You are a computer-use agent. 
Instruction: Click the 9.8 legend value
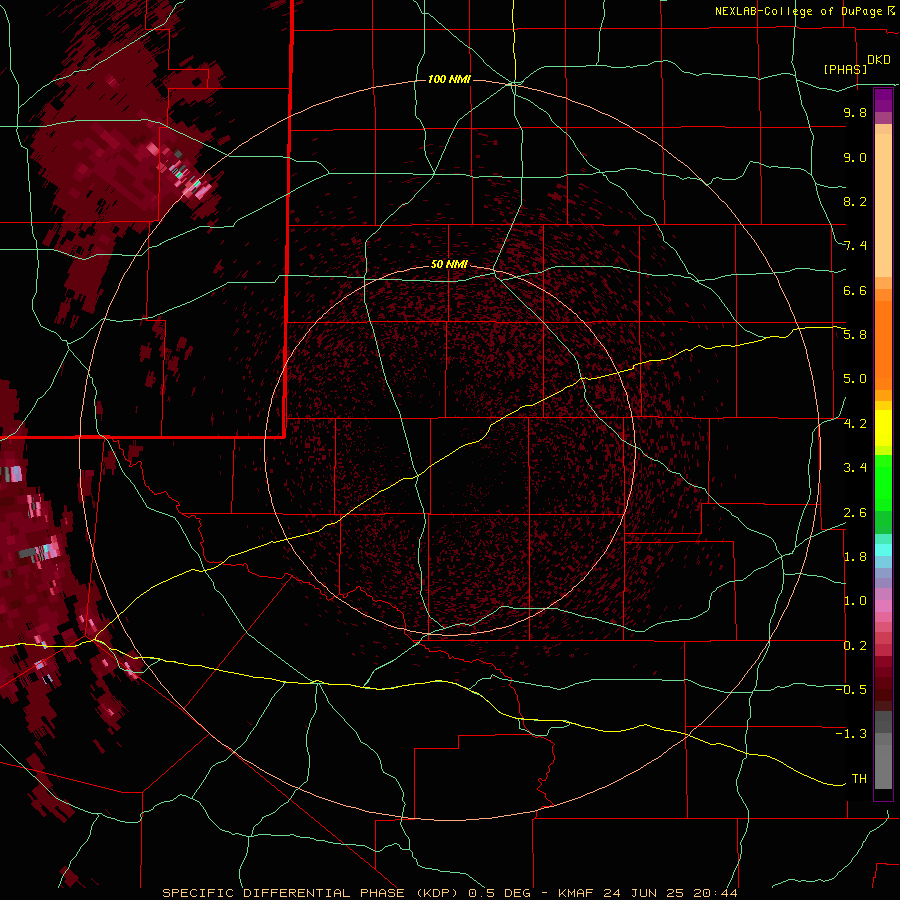pyautogui.click(x=855, y=112)
